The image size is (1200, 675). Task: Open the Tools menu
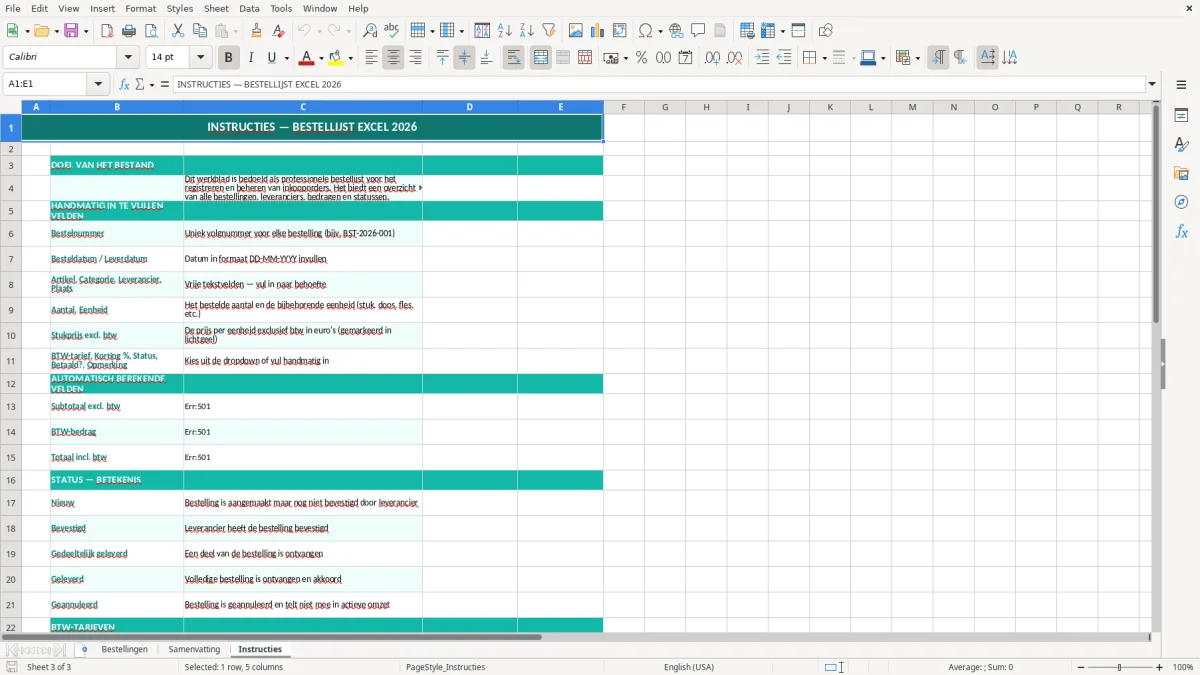pyautogui.click(x=281, y=8)
